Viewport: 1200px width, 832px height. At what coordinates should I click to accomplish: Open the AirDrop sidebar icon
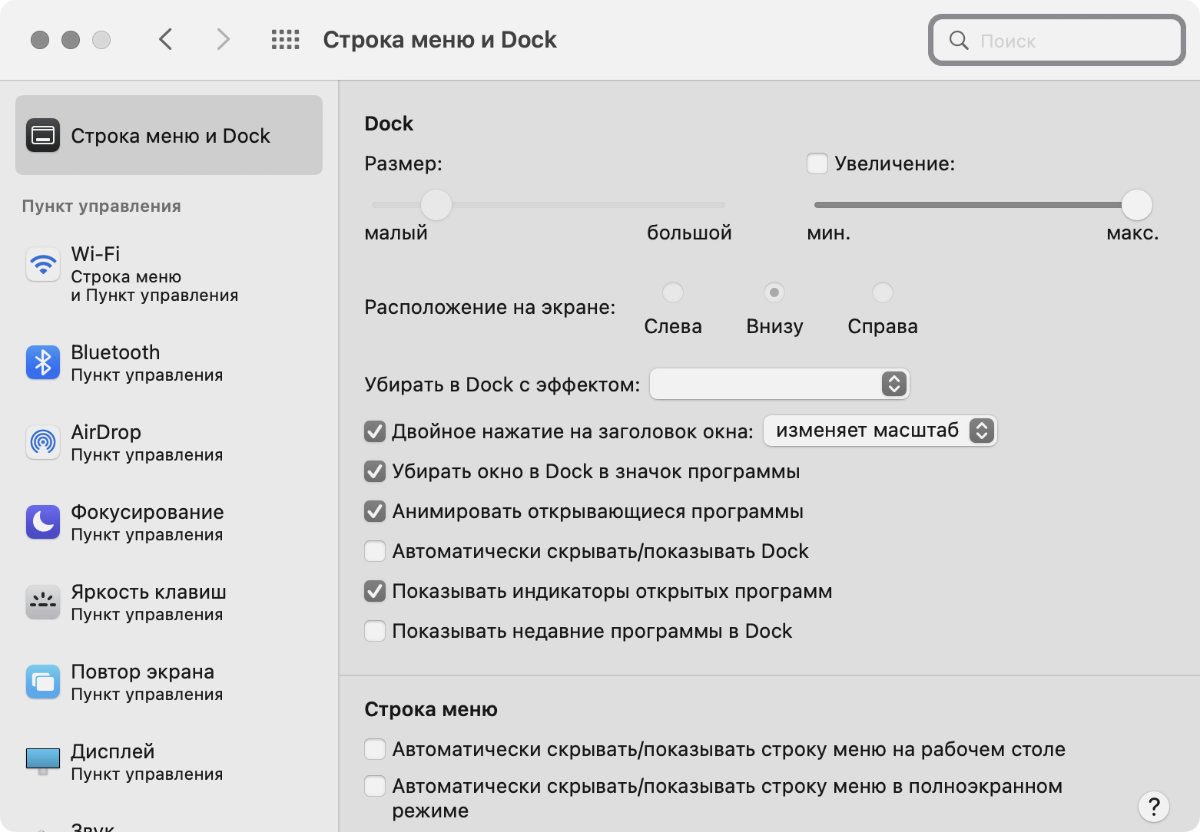[43, 442]
